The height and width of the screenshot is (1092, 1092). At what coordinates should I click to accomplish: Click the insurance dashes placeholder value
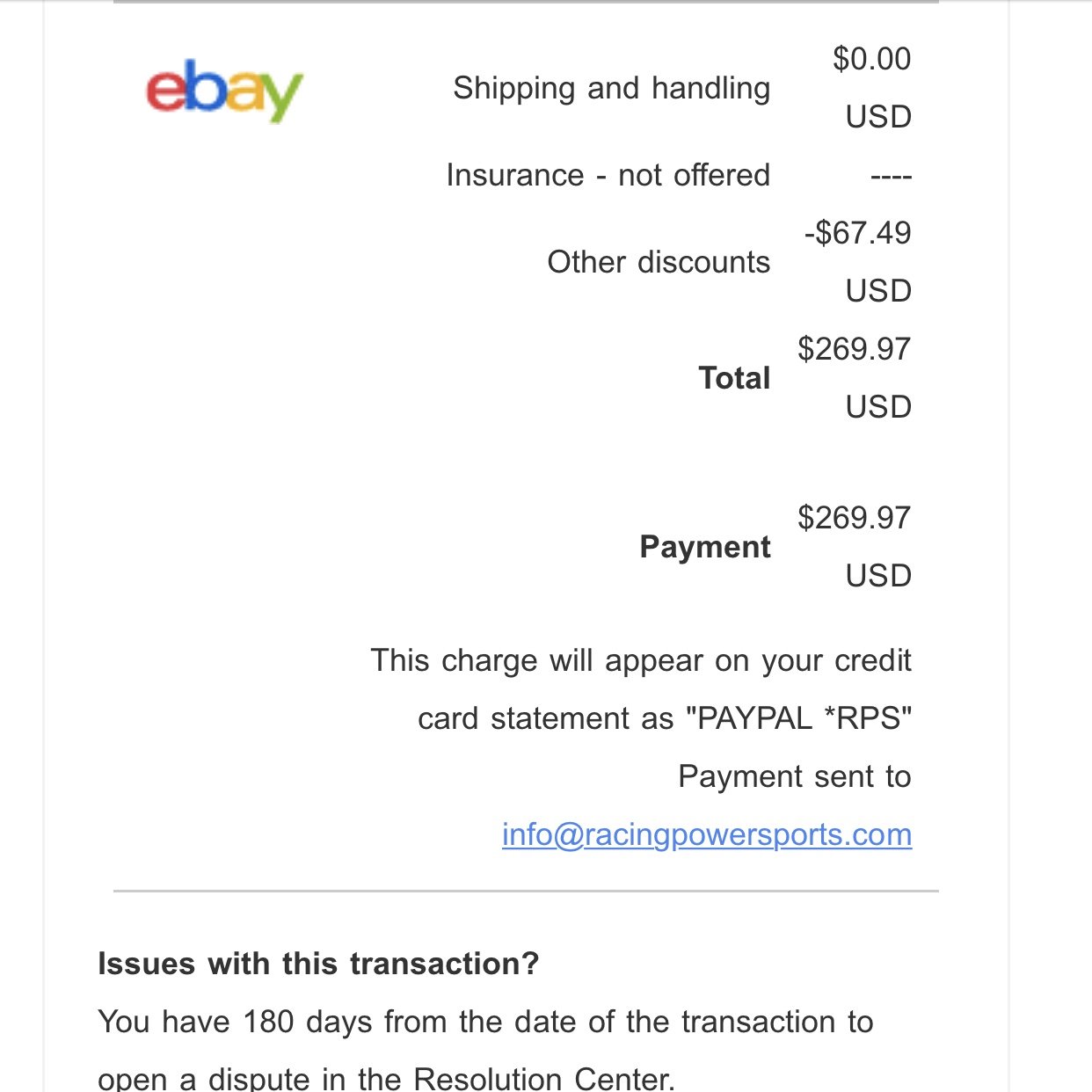click(x=891, y=177)
